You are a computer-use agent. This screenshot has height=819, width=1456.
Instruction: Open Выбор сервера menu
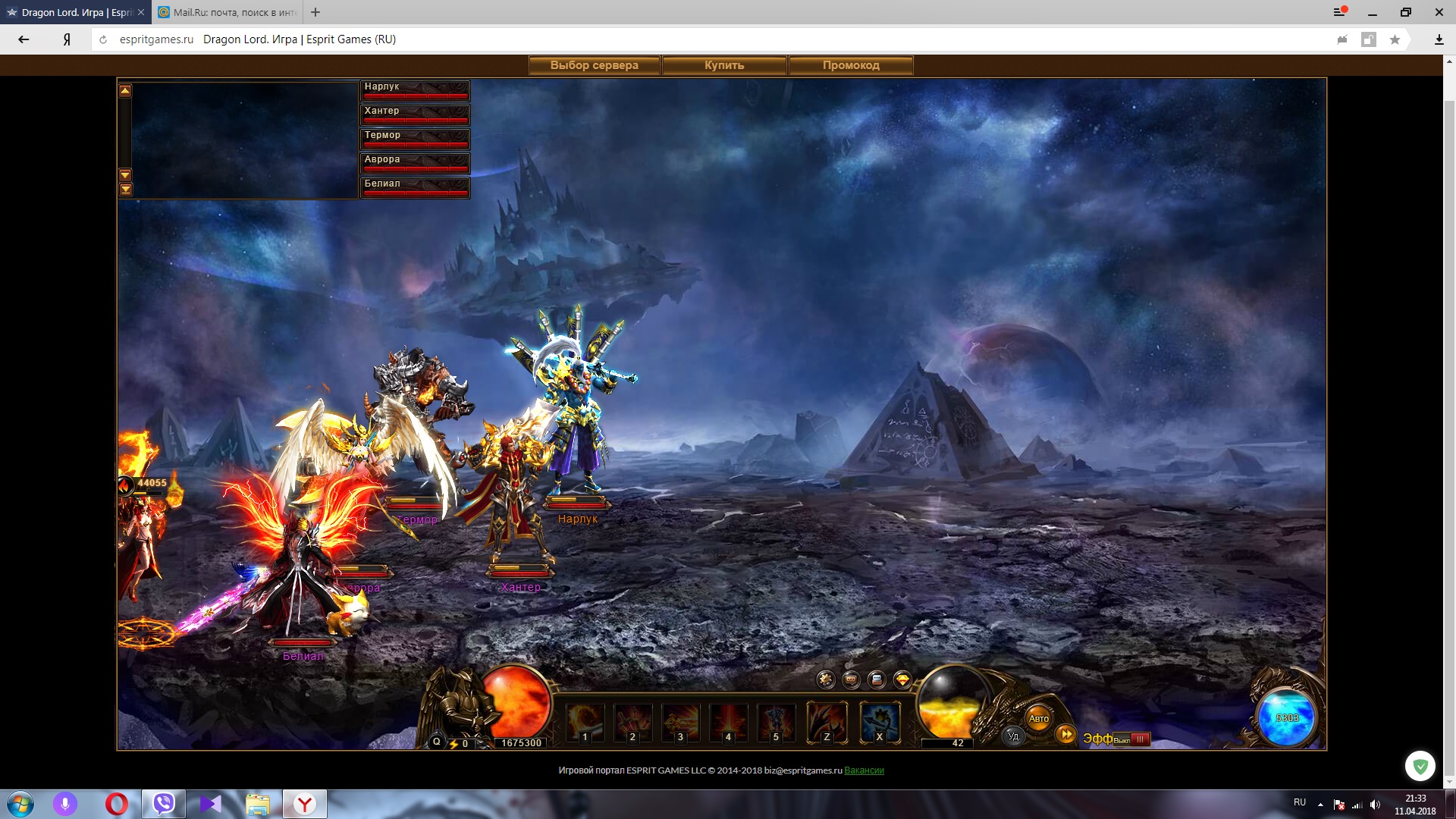594,65
